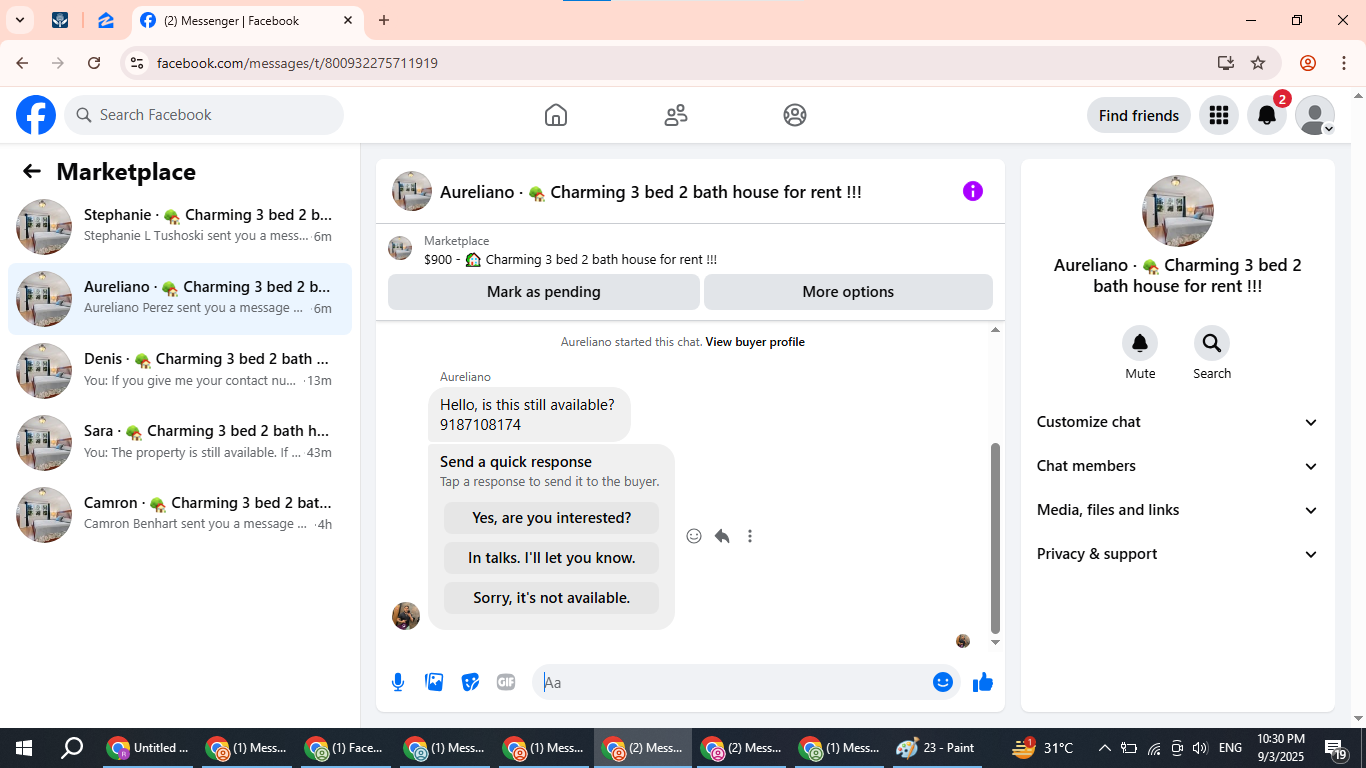Open Camron's conversation

(x=180, y=515)
